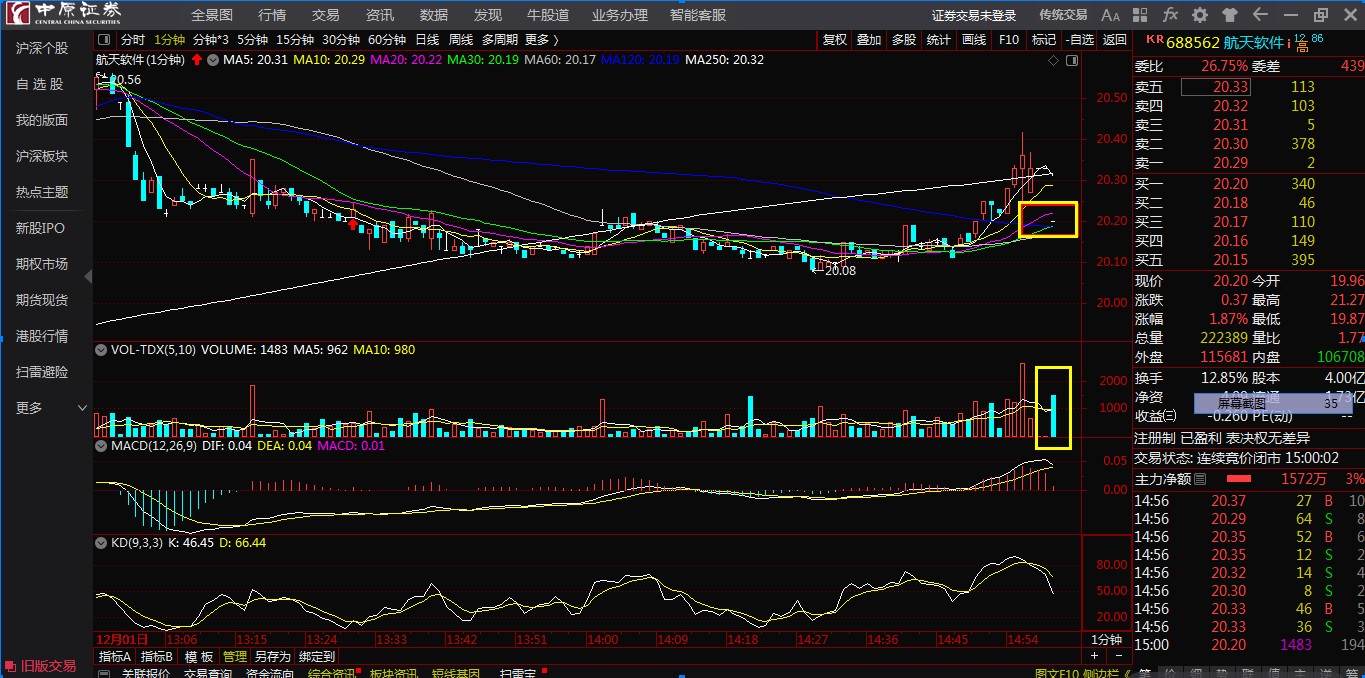This screenshot has width=1365, height=678.
Task: Open KD indicator settings circle icon
Action: (x=101, y=542)
